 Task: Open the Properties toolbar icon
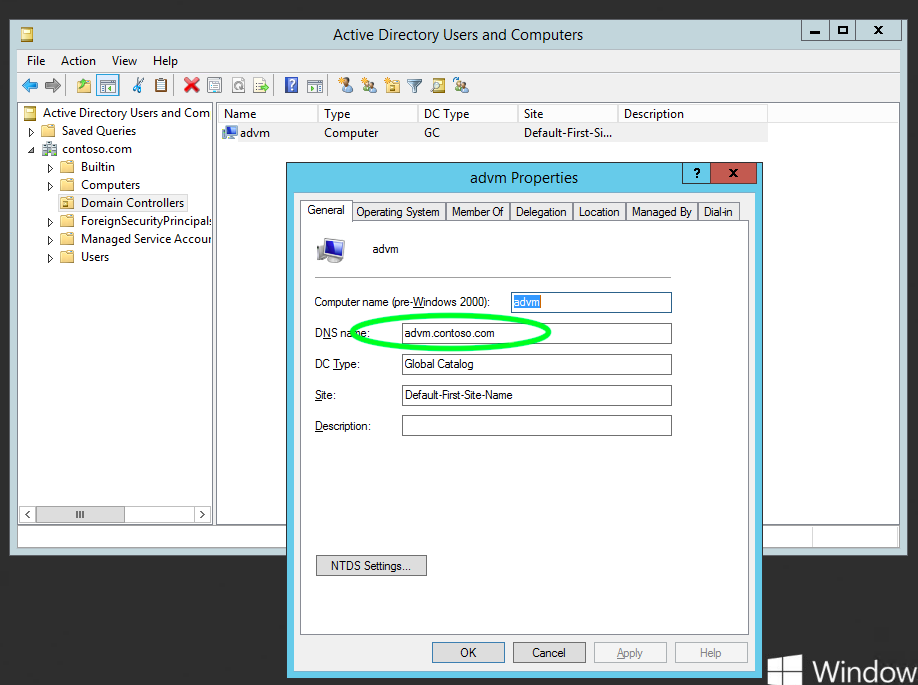tap(214, 85)
